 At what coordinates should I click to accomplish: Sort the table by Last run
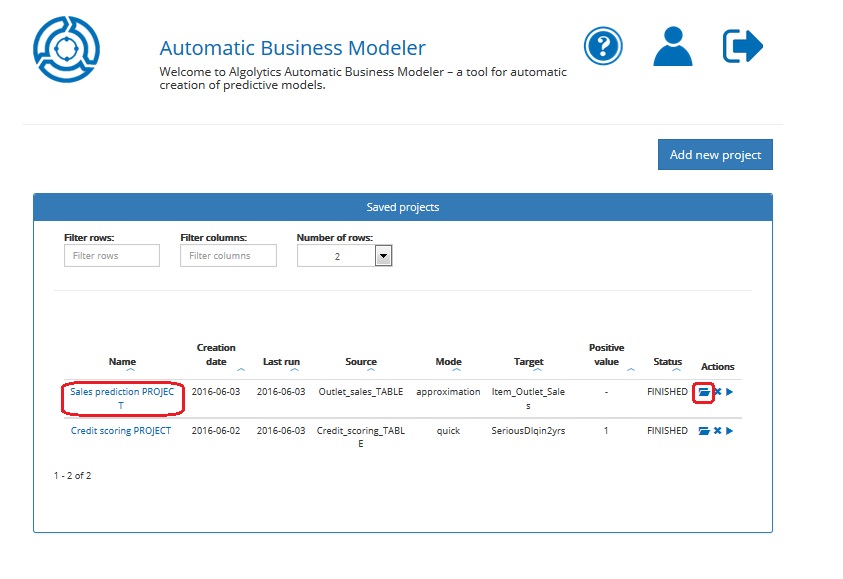coord(281,362)
